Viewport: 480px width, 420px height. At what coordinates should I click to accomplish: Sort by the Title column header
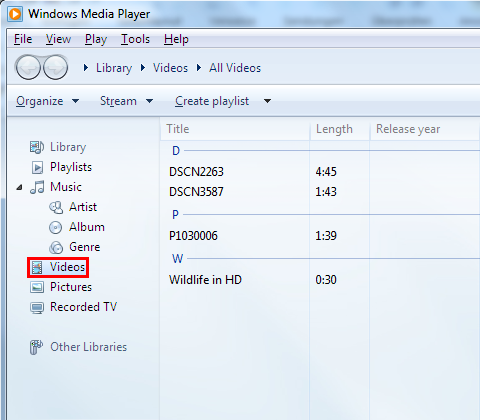coord(235,129)
